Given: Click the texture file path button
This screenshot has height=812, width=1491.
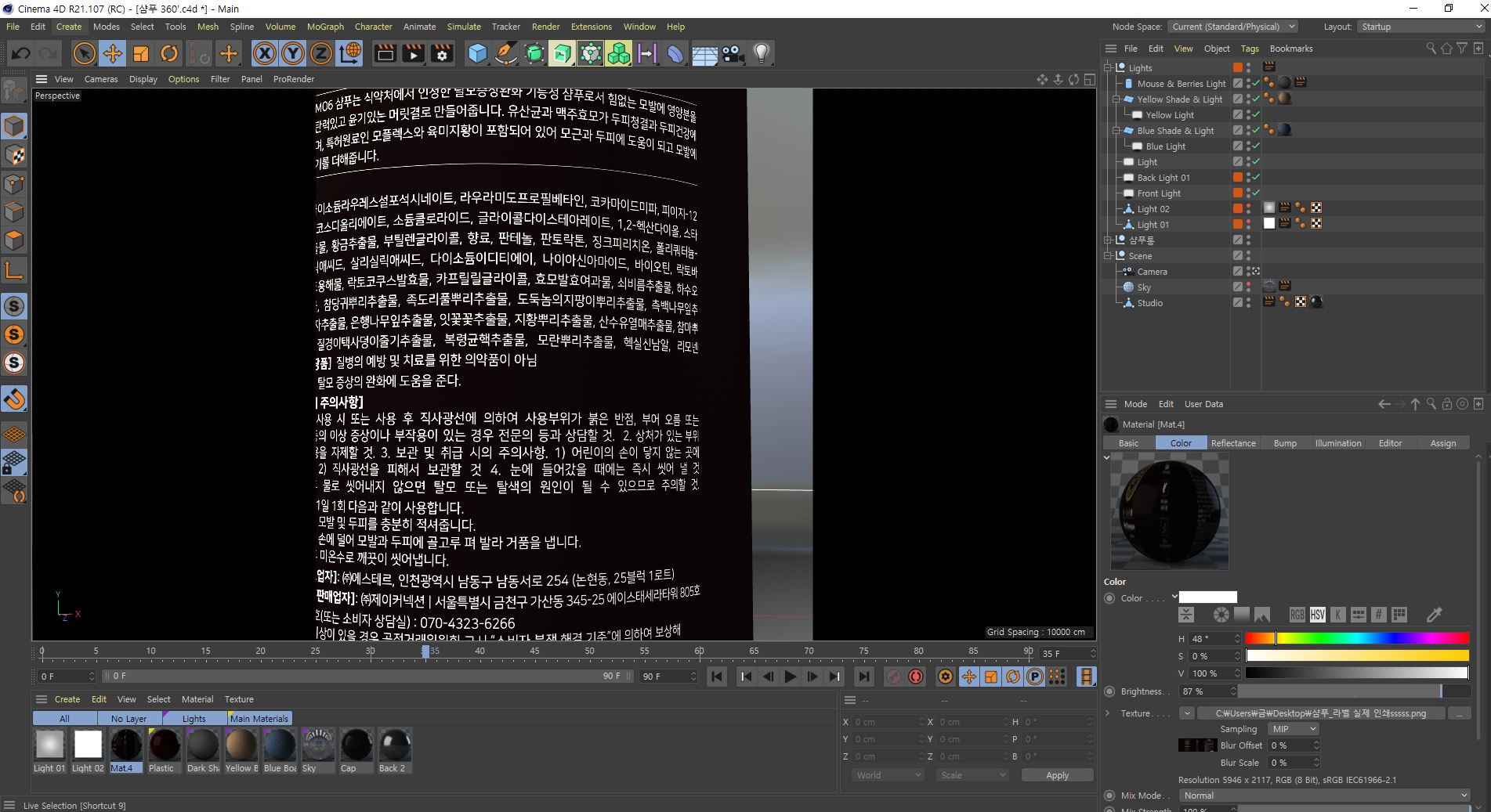Looking at the screenshot, I should click(x=1320, y=713).
